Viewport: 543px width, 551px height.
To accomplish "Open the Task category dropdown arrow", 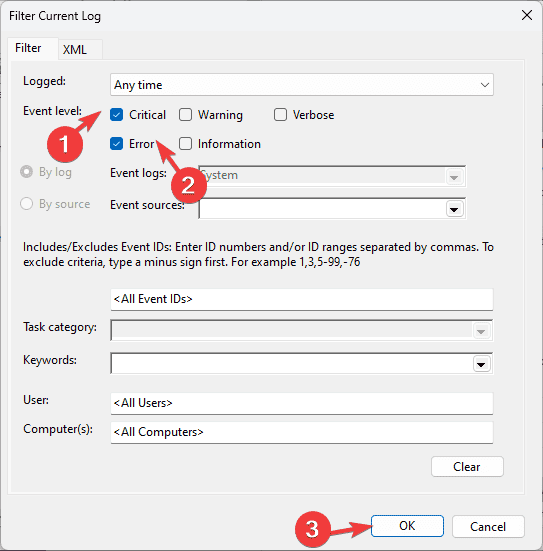I will (x=481, y=331).
